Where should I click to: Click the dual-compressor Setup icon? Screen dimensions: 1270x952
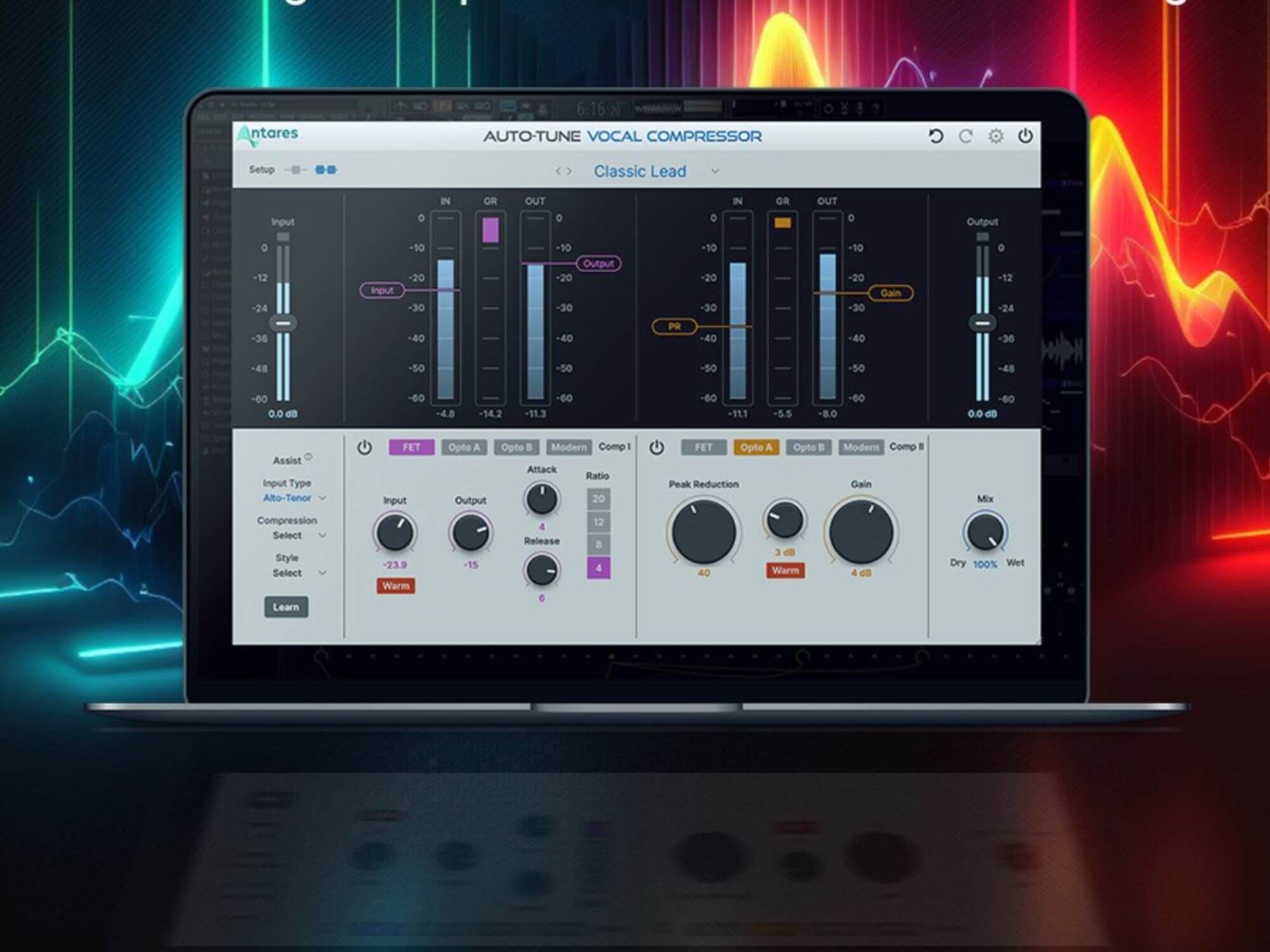pos(326,169)
